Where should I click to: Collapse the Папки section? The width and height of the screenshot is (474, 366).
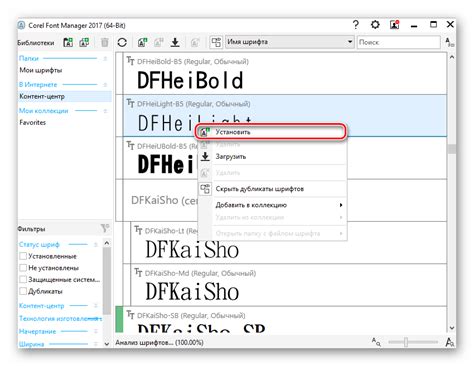(x=105, y=59)
